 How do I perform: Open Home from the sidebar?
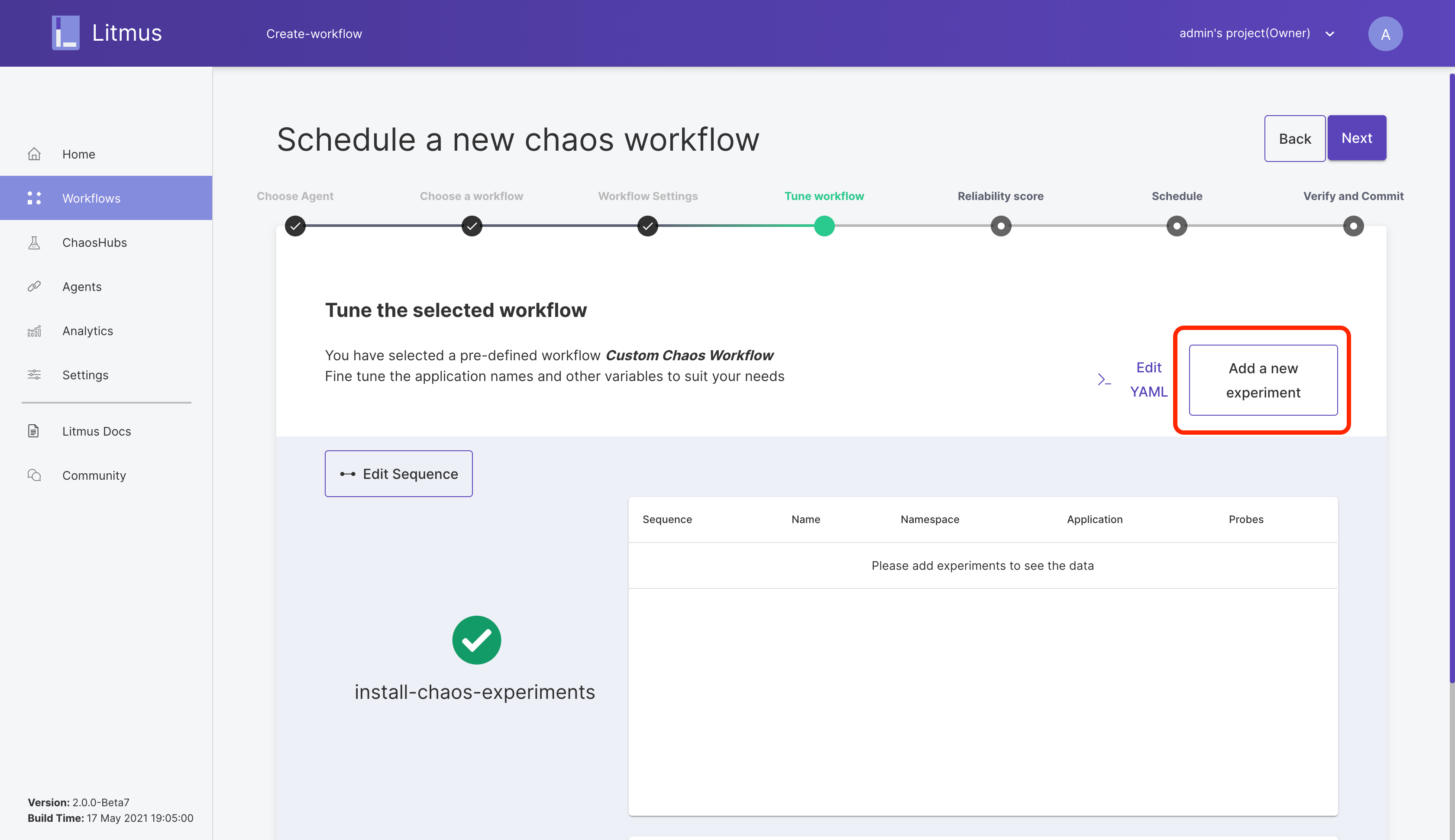78,154
